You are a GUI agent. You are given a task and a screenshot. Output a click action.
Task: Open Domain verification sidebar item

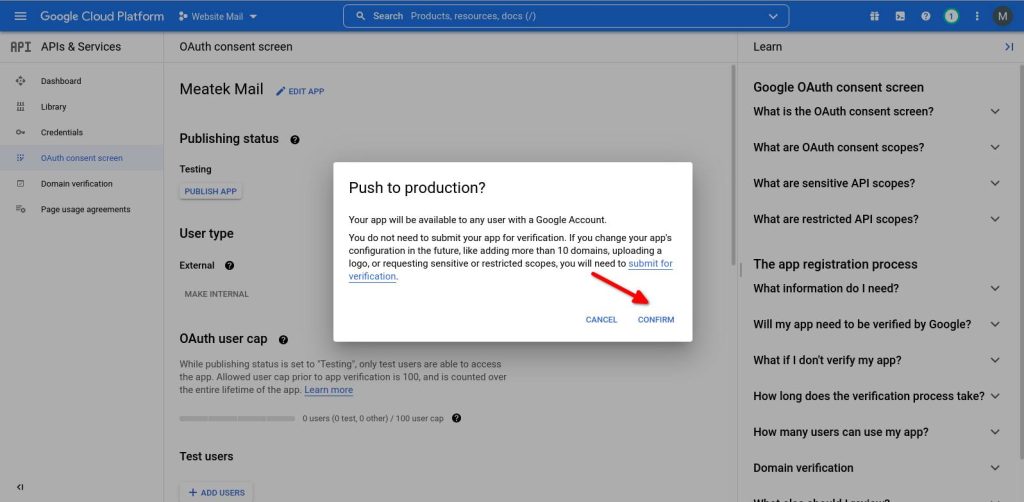click(x=82, y=183)
